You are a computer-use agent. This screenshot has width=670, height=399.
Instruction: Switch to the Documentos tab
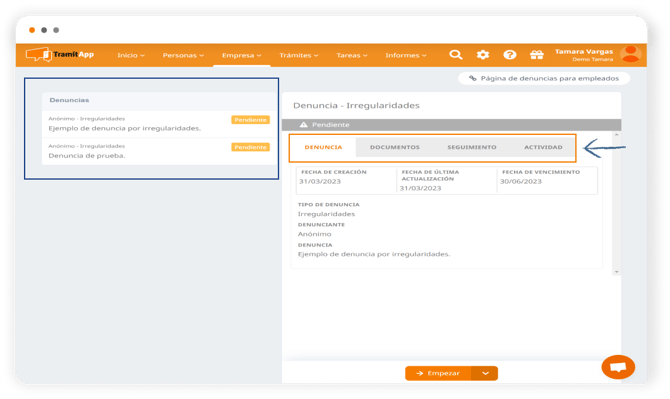click(394, 147)
